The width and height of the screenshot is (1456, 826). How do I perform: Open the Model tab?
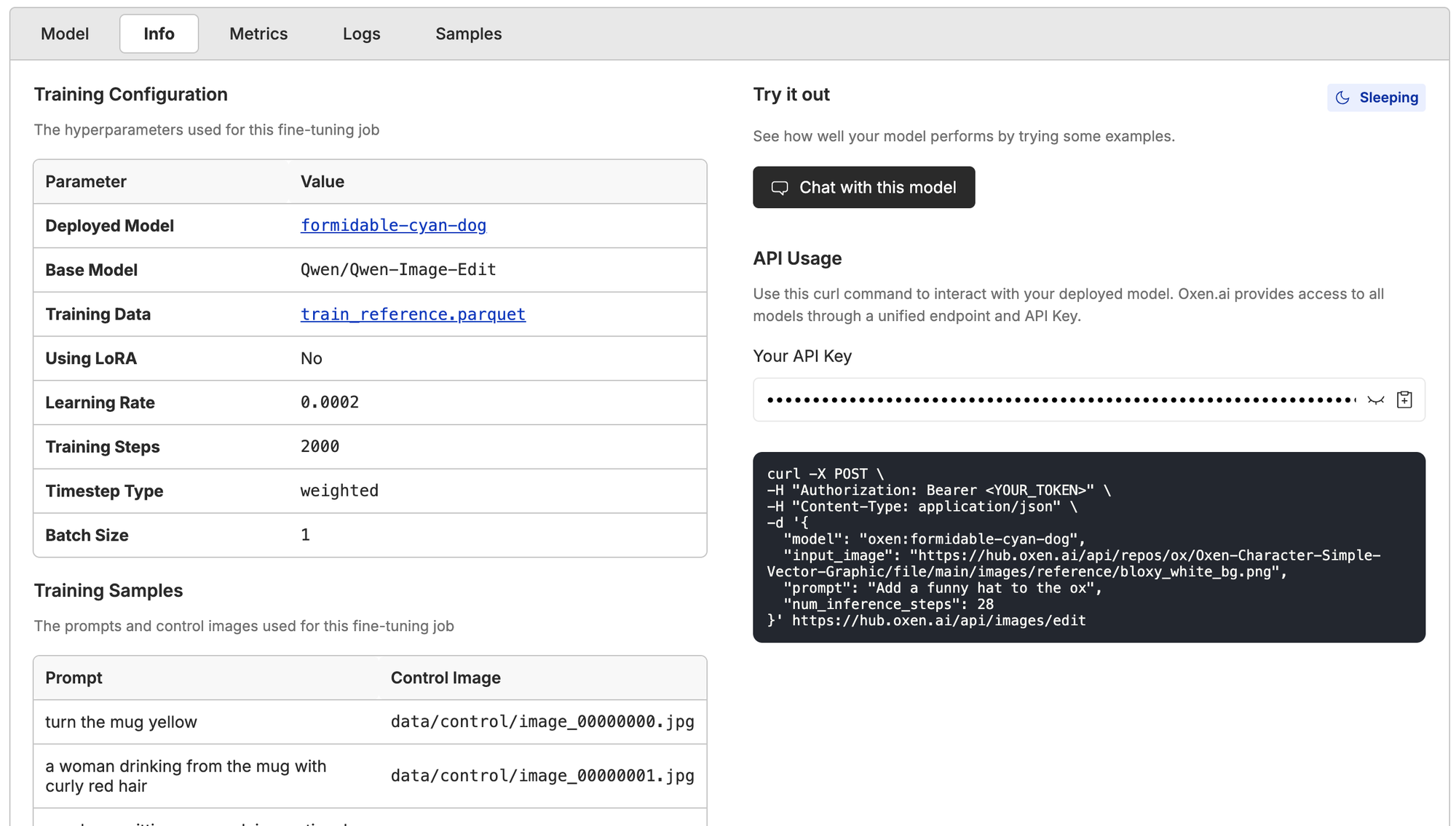point(65,33)
